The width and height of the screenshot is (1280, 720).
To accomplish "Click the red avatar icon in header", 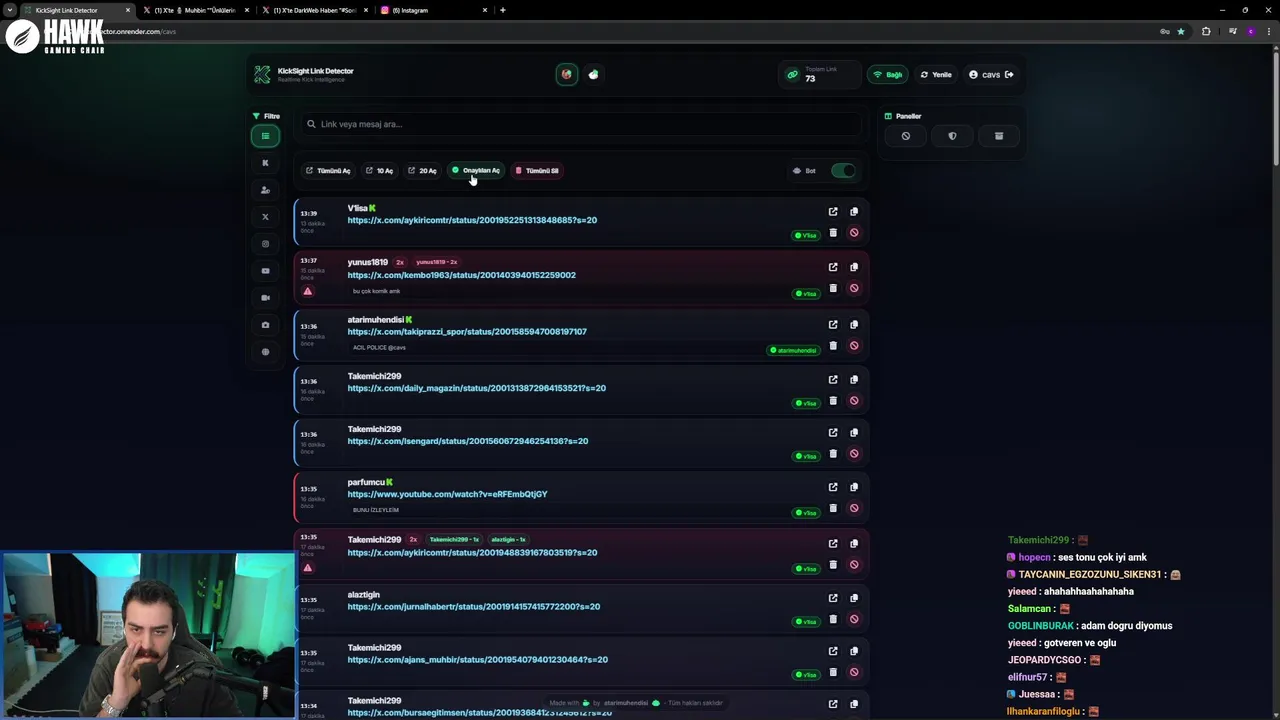I will point(567,74).
